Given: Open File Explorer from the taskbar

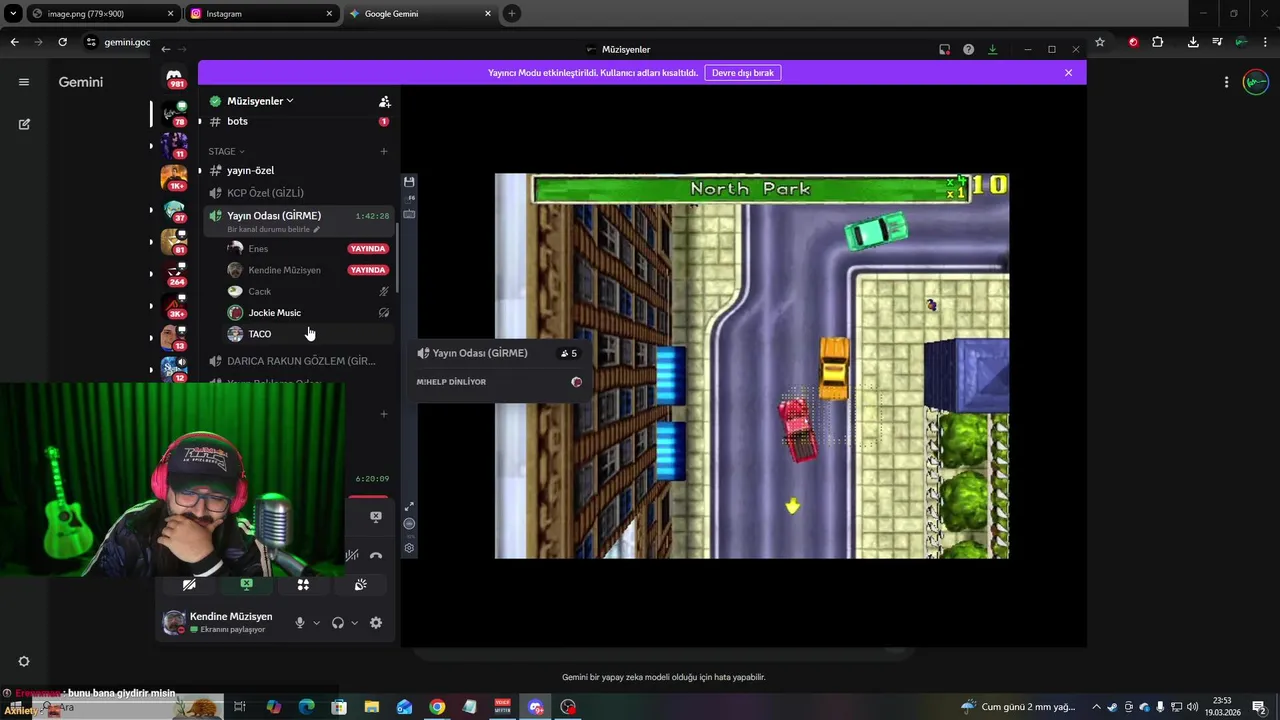Looking at the screenshot, I should pyautogui.click(x=371, y=707).
